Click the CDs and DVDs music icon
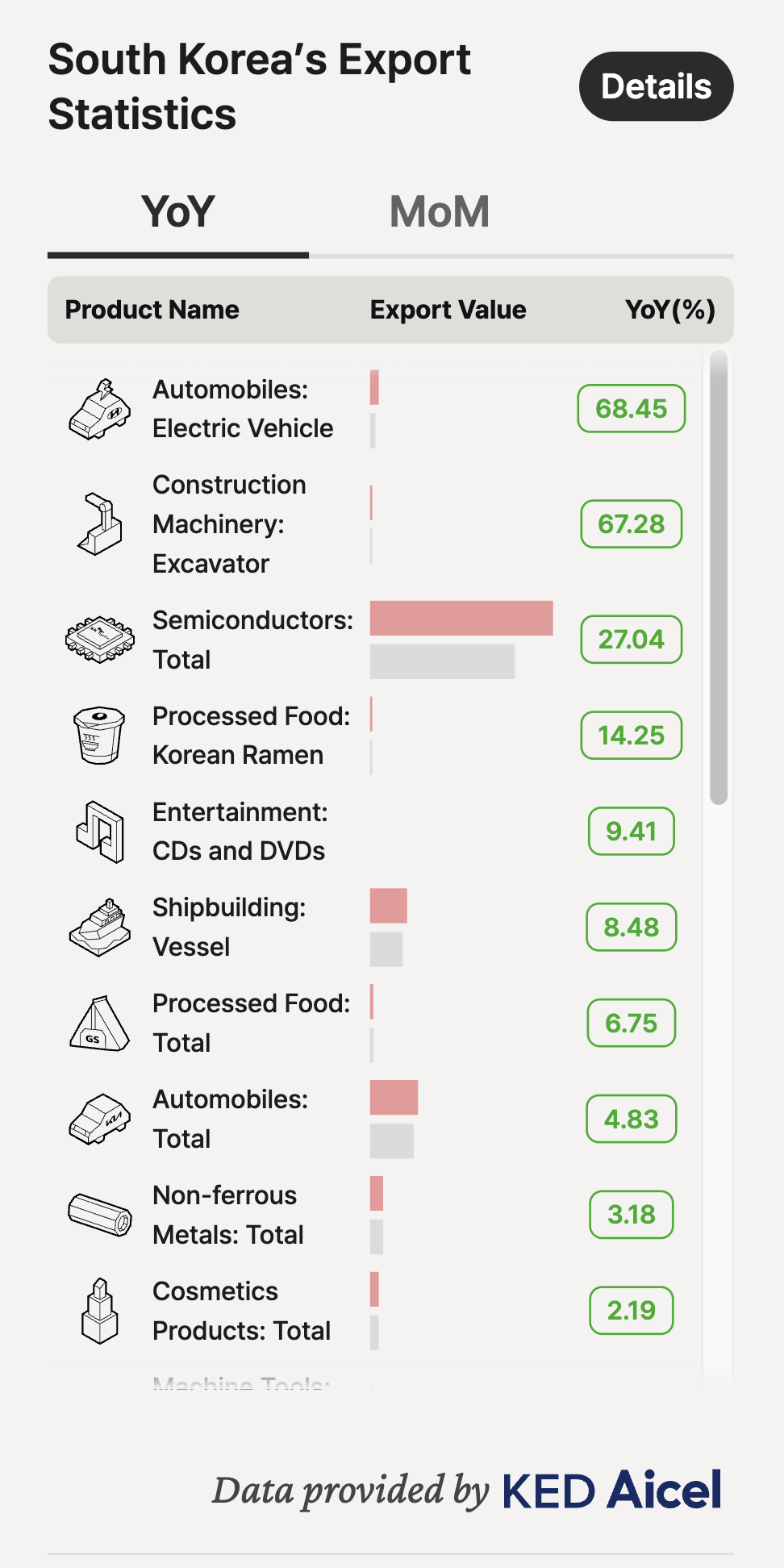 99,832
